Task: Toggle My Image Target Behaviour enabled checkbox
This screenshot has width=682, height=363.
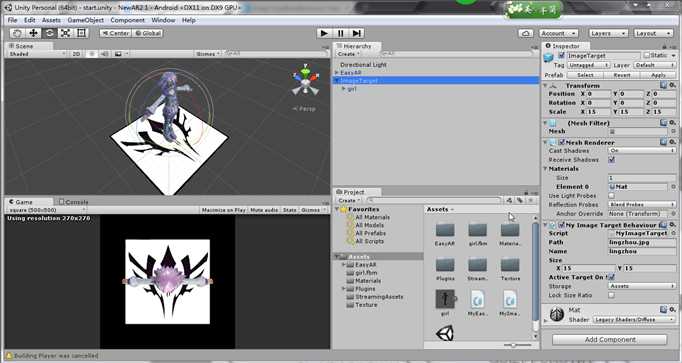Action: 562,225
